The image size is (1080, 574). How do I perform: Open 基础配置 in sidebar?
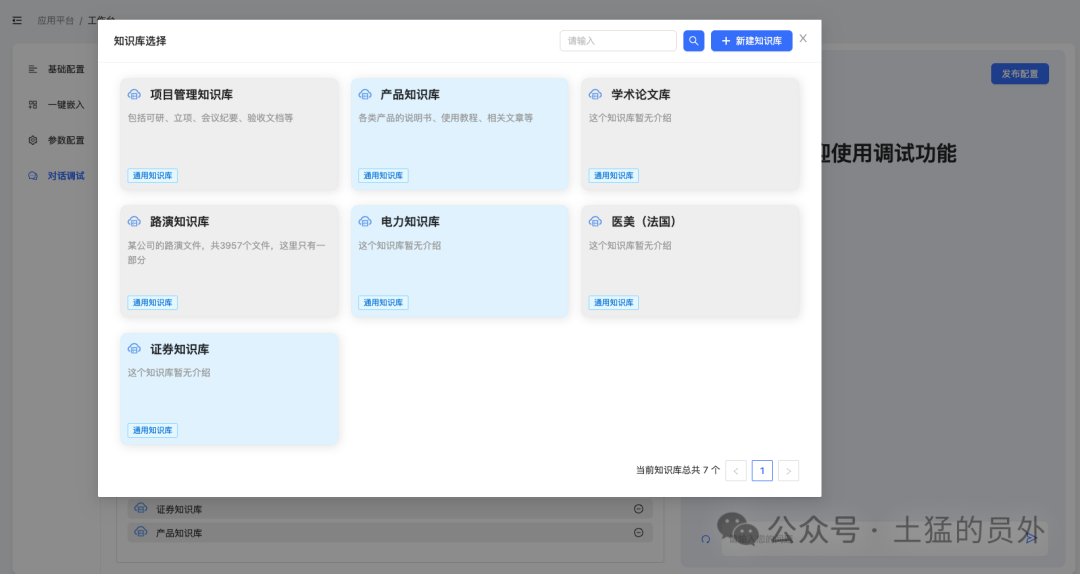66,69
